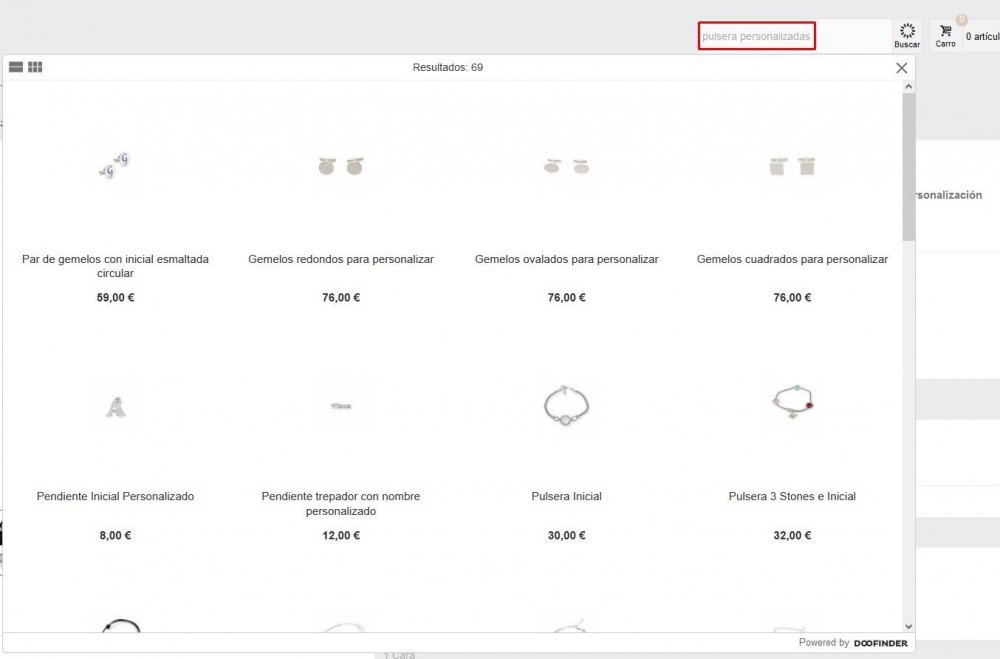Click the pulsera personalizadas search field
1000x659 pixels.
tap(757, 35)
